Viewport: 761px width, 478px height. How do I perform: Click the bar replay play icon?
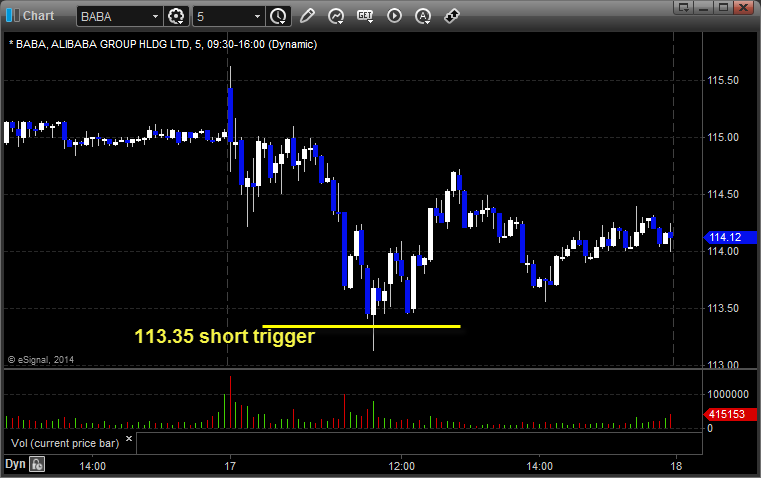(x=394, y=16)
